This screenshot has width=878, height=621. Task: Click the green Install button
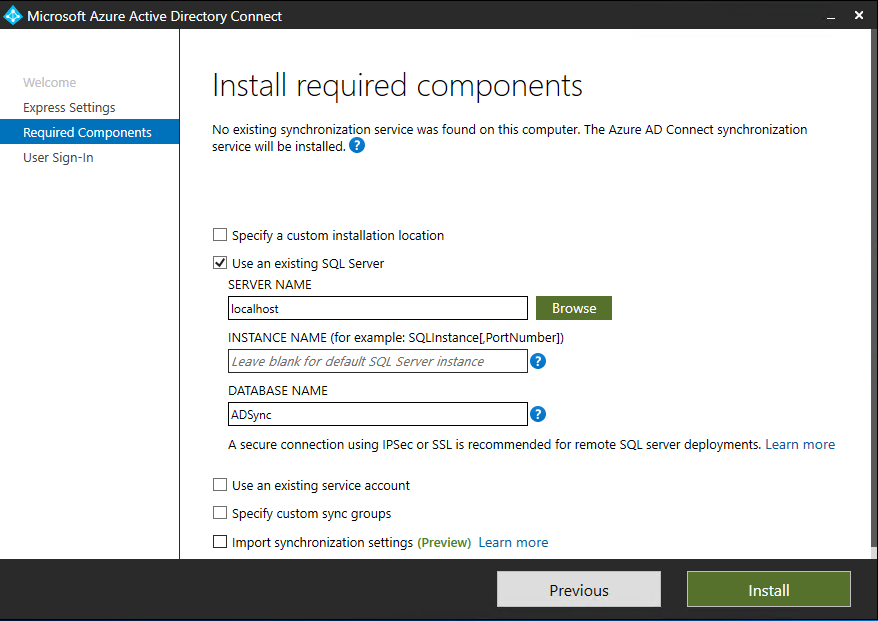click(x=769, y=589)
